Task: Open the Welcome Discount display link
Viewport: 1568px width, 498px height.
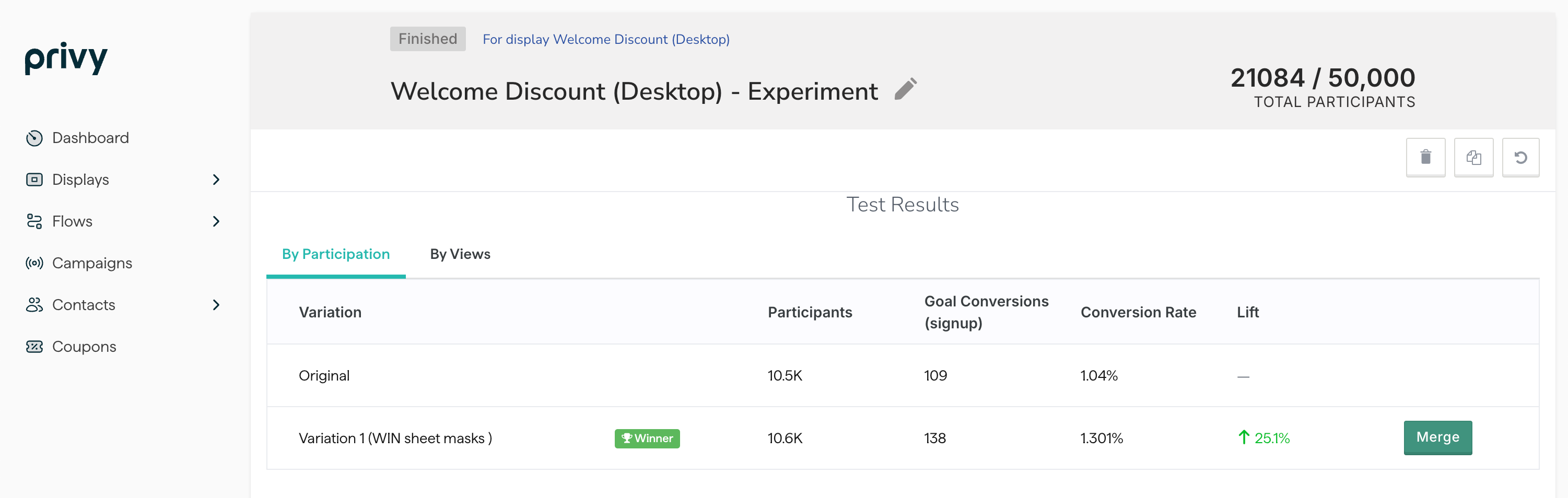Action: click(606, 39)
